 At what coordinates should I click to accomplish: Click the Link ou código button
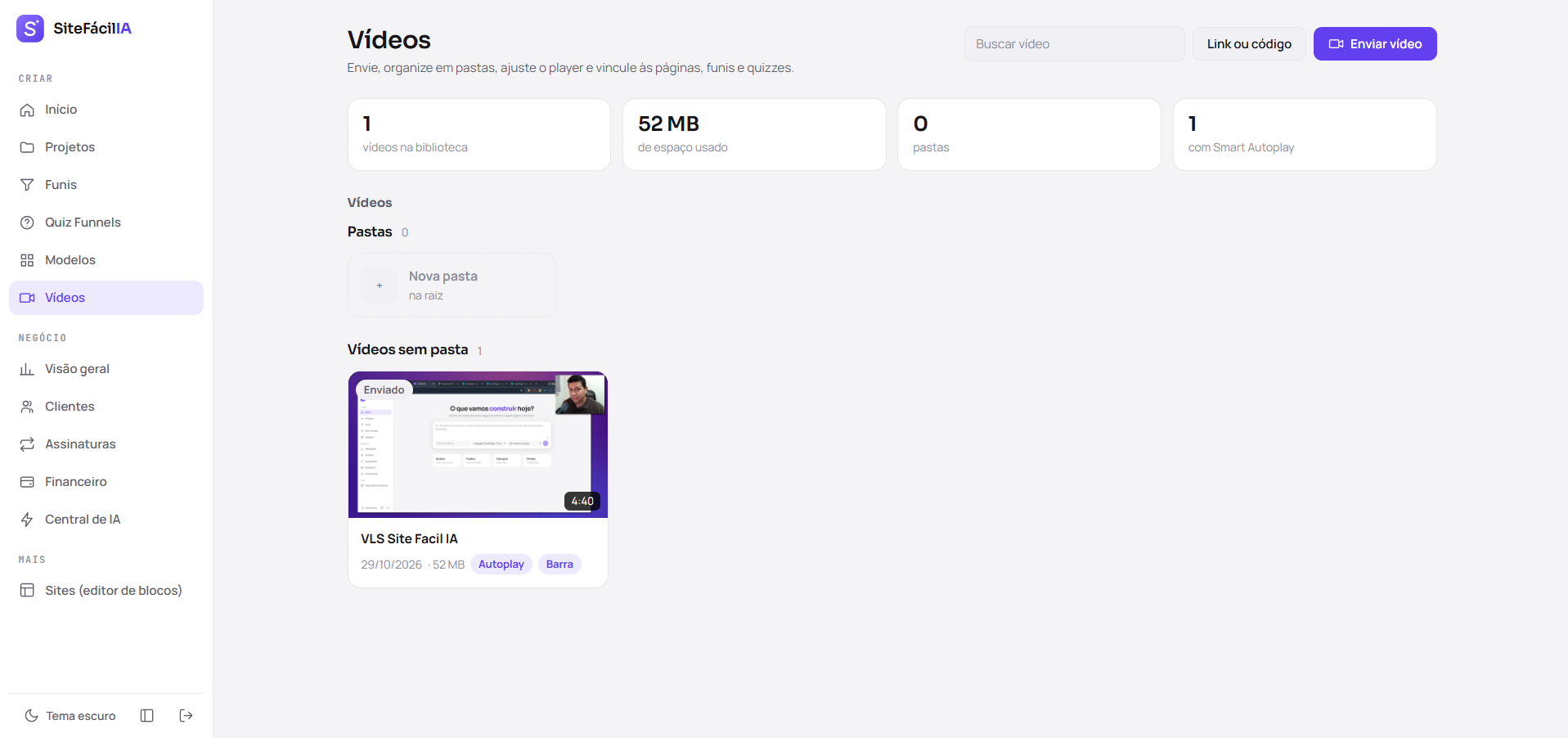pyautogui.click(x=1249, y=44)
